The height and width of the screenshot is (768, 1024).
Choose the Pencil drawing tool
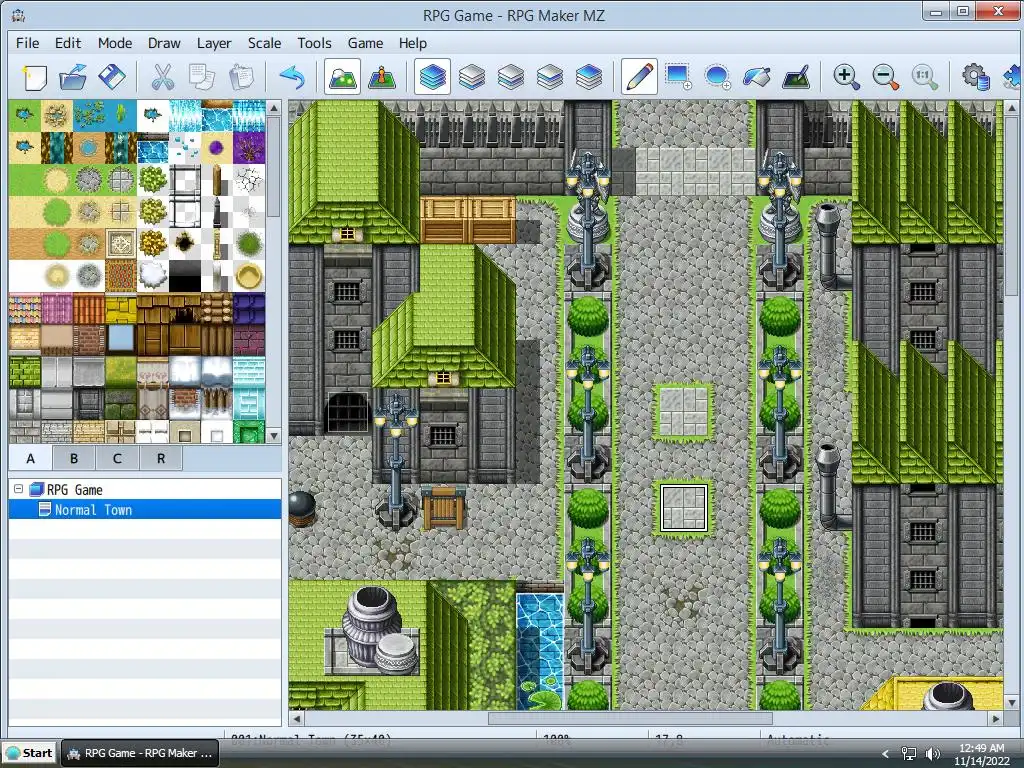pos(639,77)
